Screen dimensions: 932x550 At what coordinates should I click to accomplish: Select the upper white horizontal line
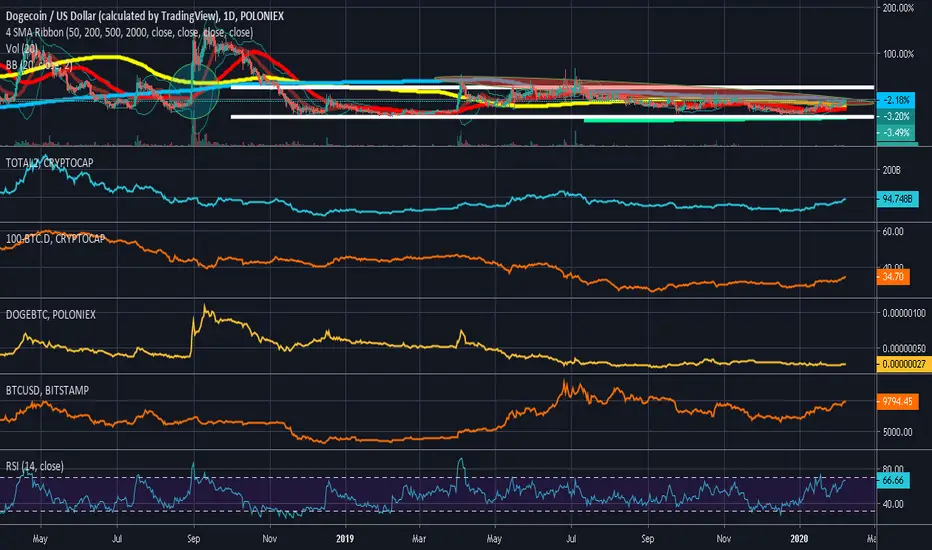tap(552, 87)
